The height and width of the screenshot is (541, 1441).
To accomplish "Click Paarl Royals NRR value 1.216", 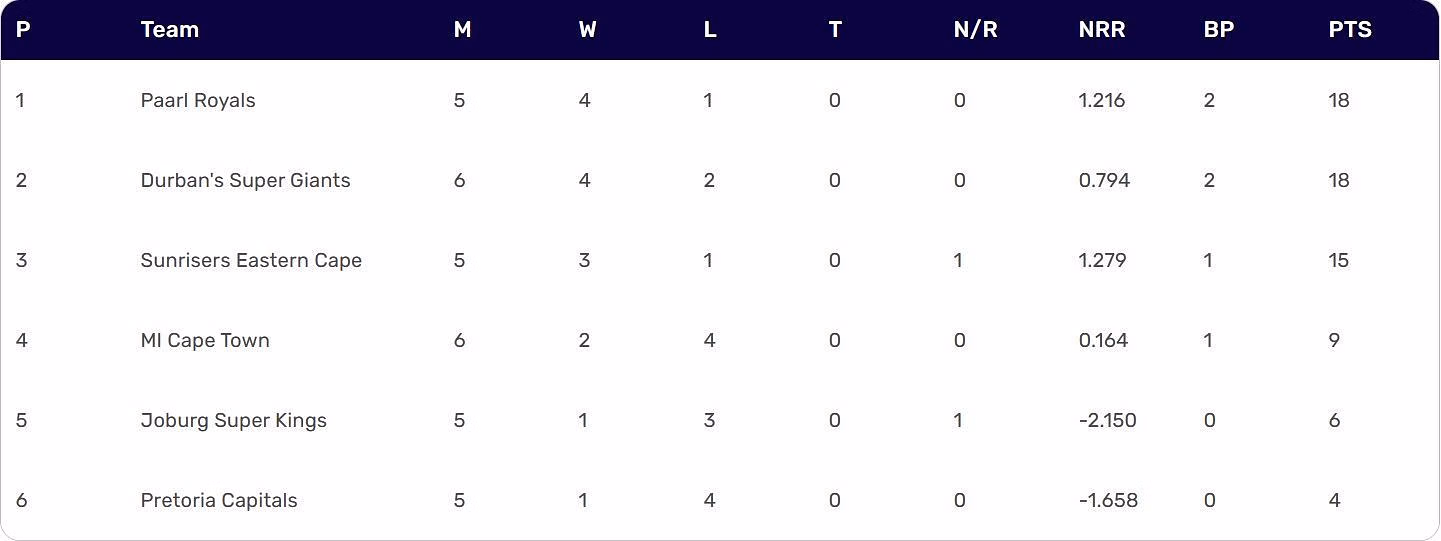I will [x=1102, y=100].
